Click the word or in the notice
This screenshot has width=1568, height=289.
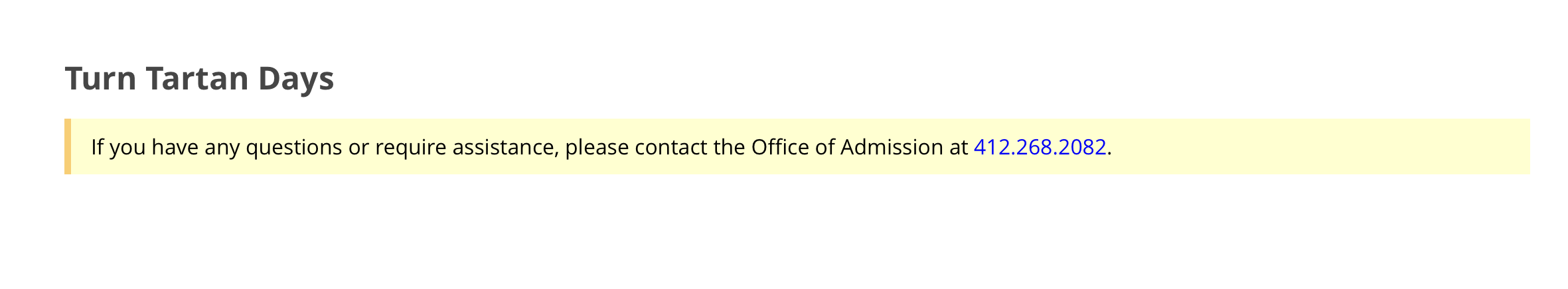point(358,148)
